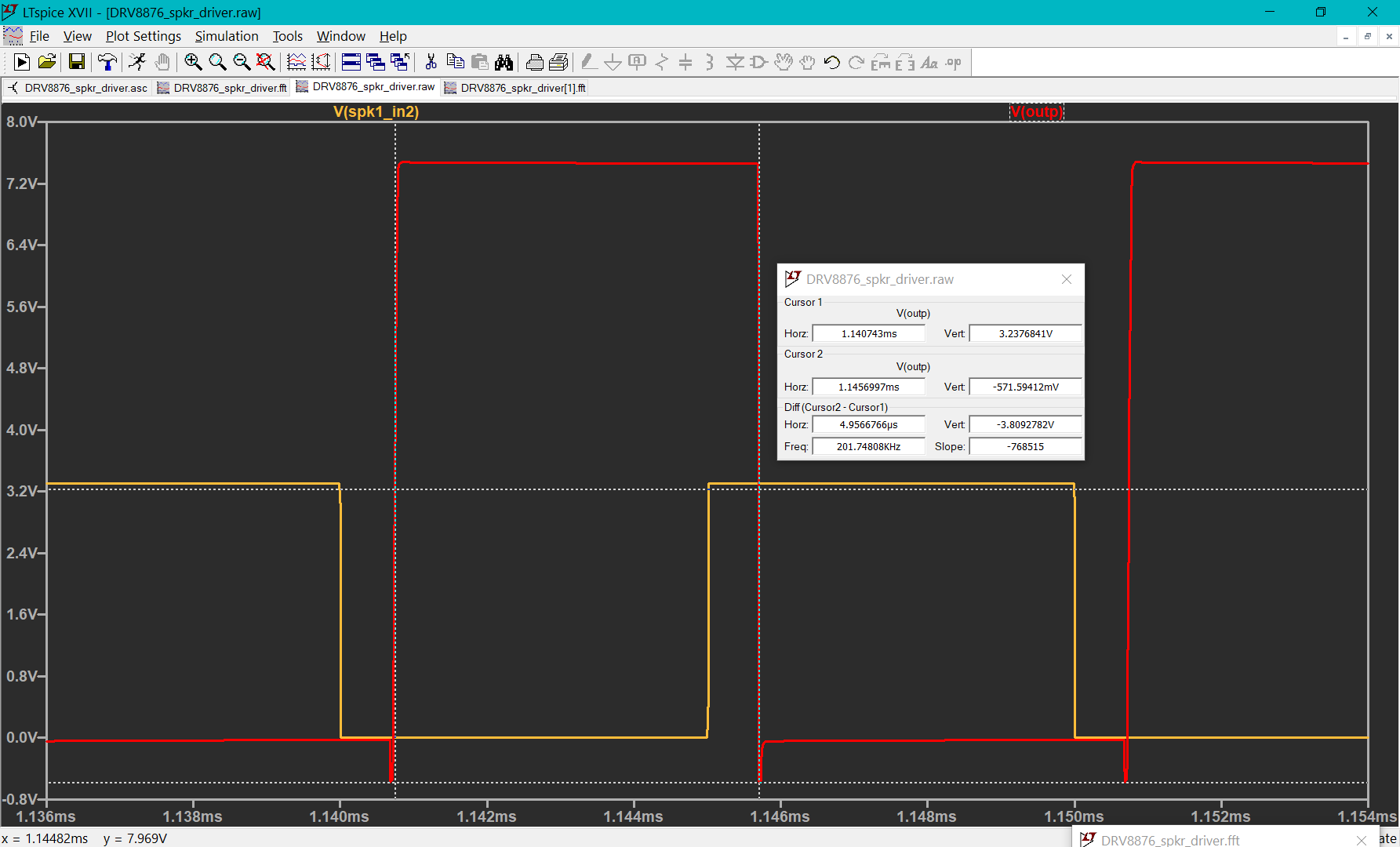The image size is (1400, 847).
Task: Select the Pan magnifier icon
Action: (217, 62)
